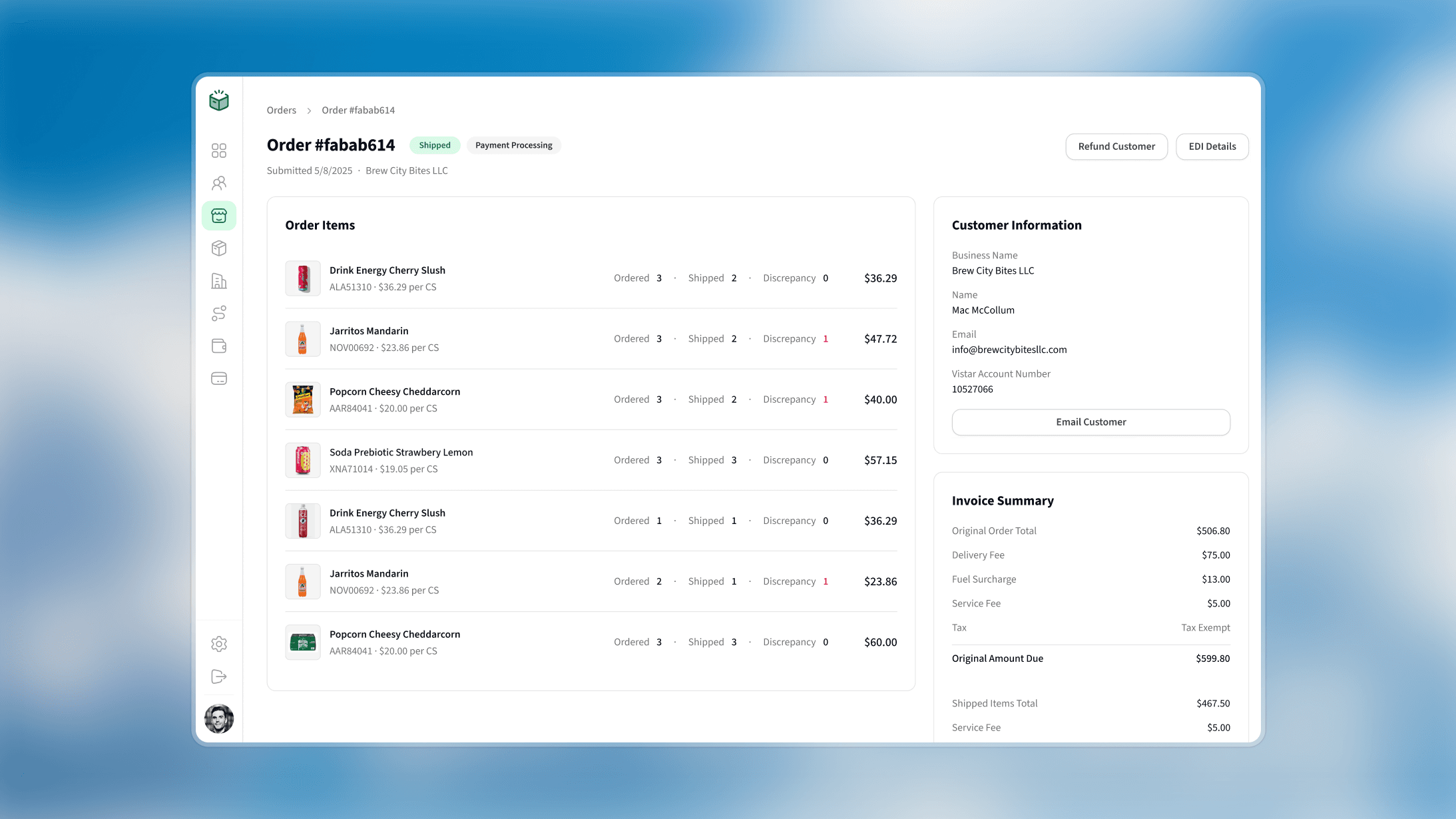The height and width of the screenshot is (819, 1456).
Task: Open the Orders breadcrumb link
Action: (281, 110)
